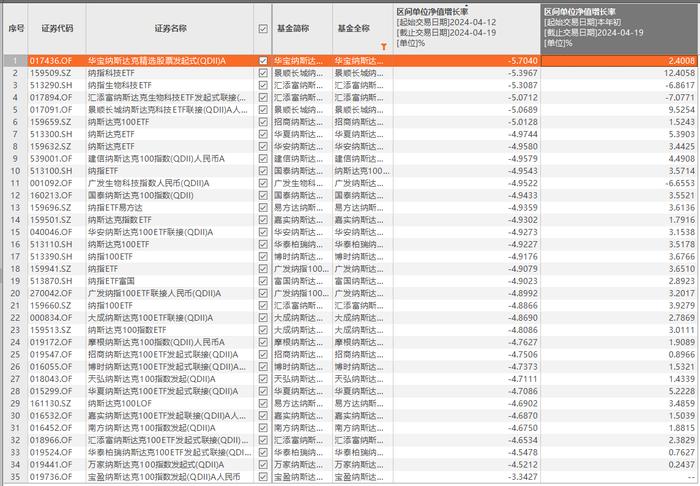Toggle checkbox for 纳指科技ETF row
Image resolution: width=700 pixels, height=486 pixels.
point(263,73)
